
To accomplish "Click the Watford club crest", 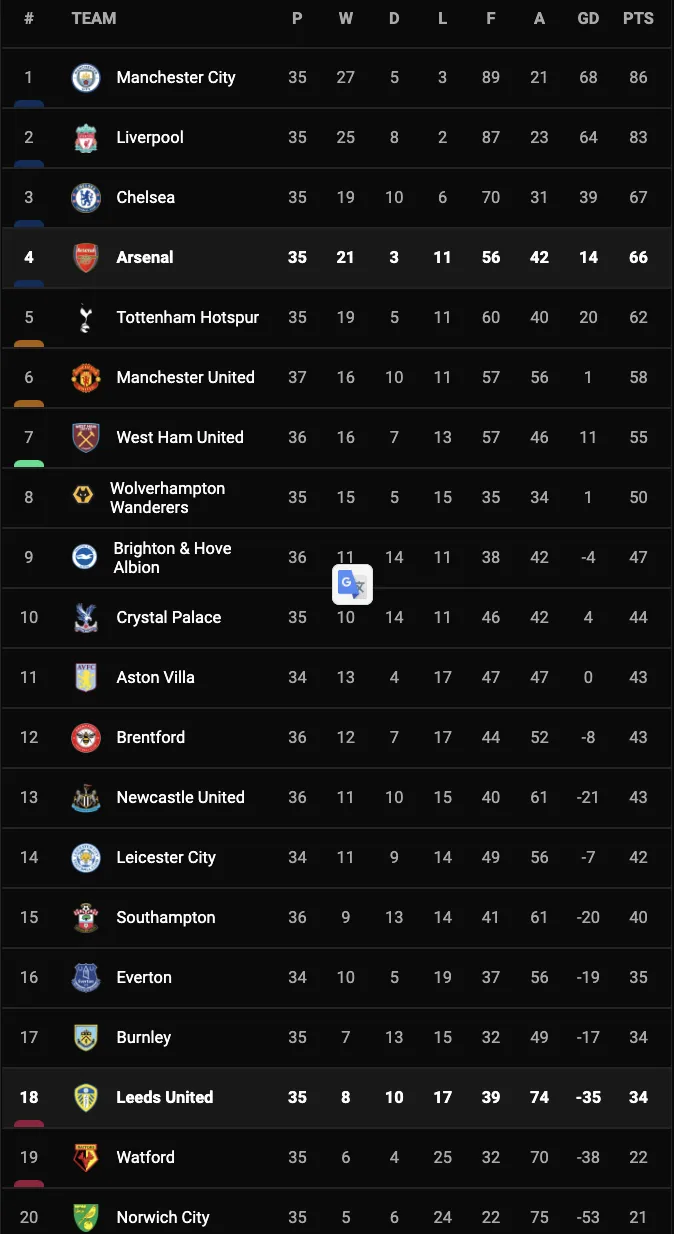I will [86, 1158].
